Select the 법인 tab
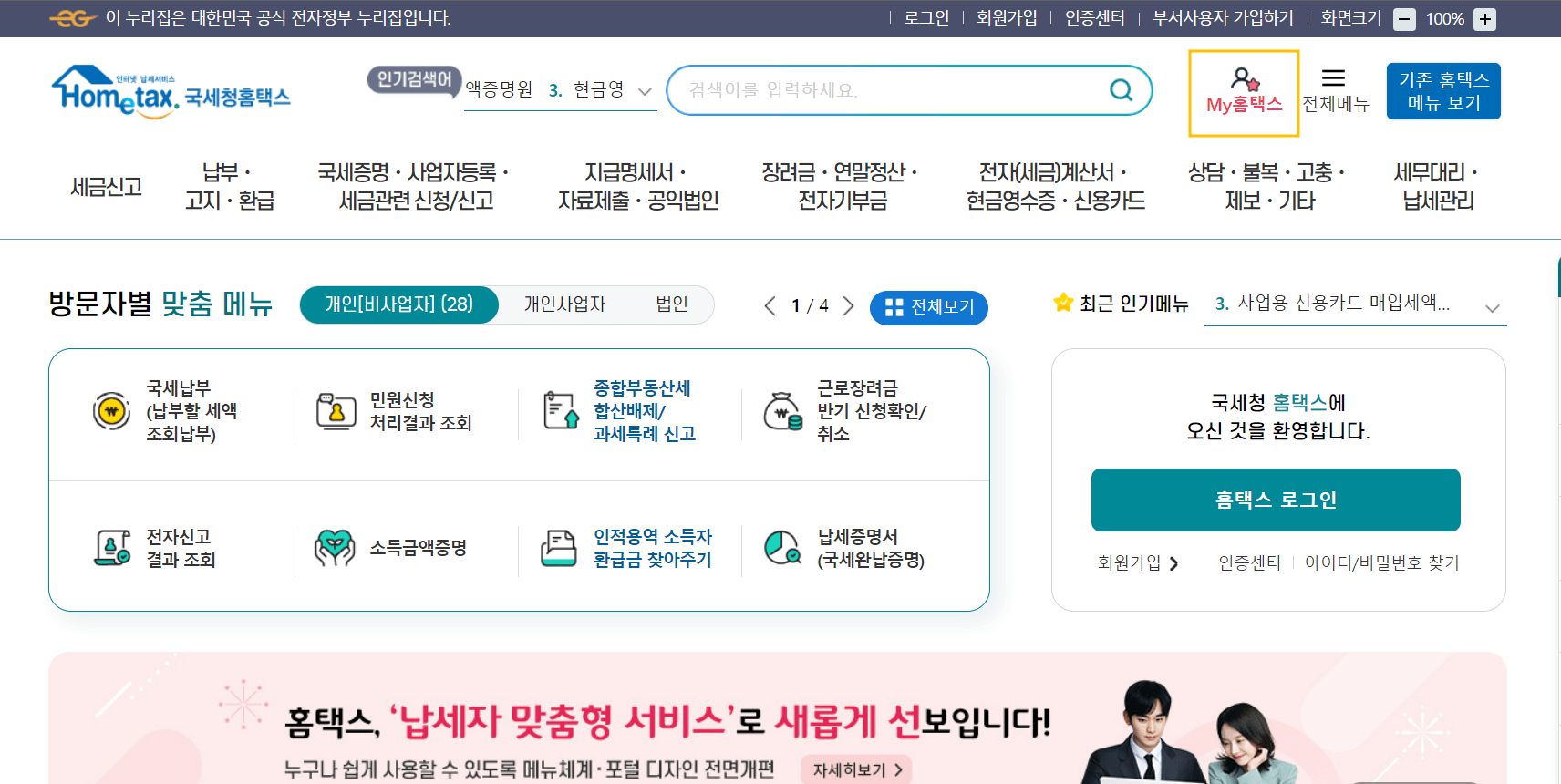Viewport: 1561px width, 784px height. tap(672, 304)
